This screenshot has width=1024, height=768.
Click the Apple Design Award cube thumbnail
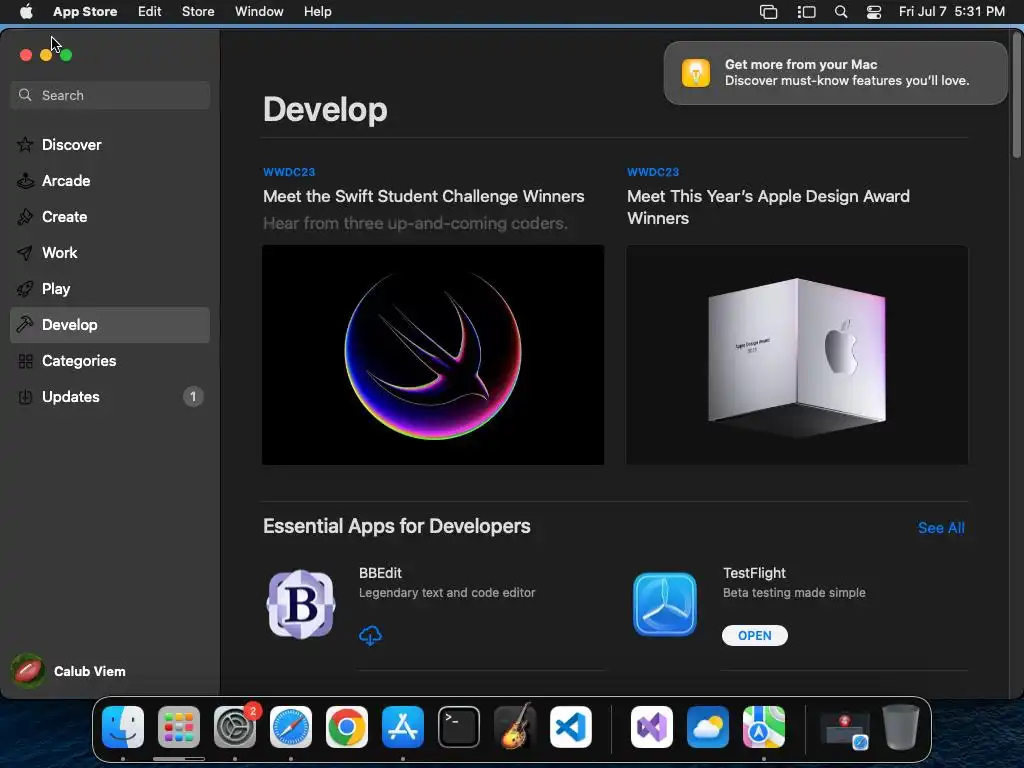(x=797, y=355)
